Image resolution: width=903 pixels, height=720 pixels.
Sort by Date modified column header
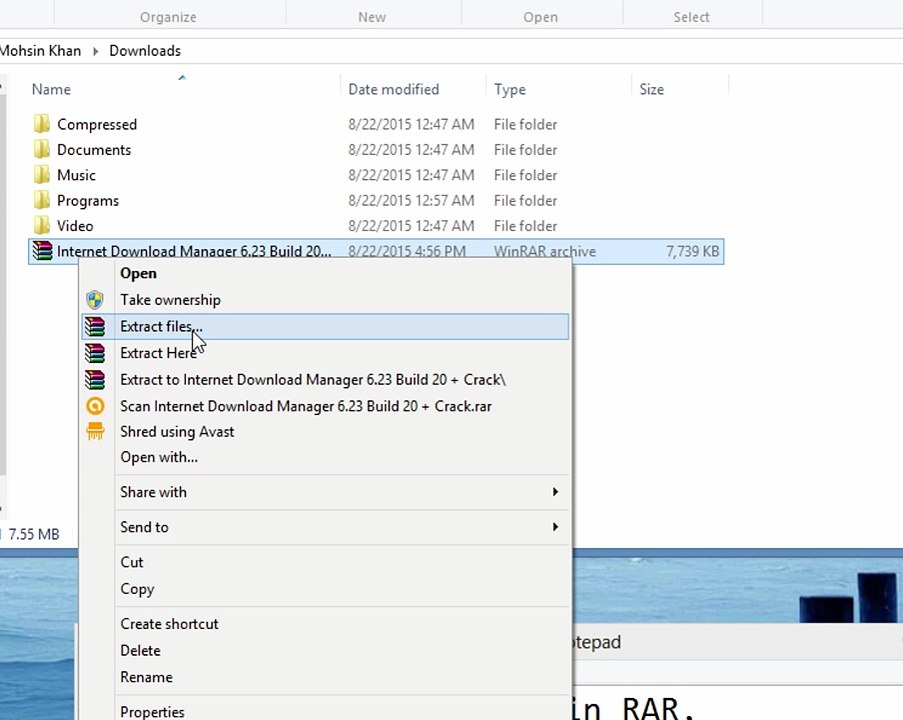(x=393, y=89)
